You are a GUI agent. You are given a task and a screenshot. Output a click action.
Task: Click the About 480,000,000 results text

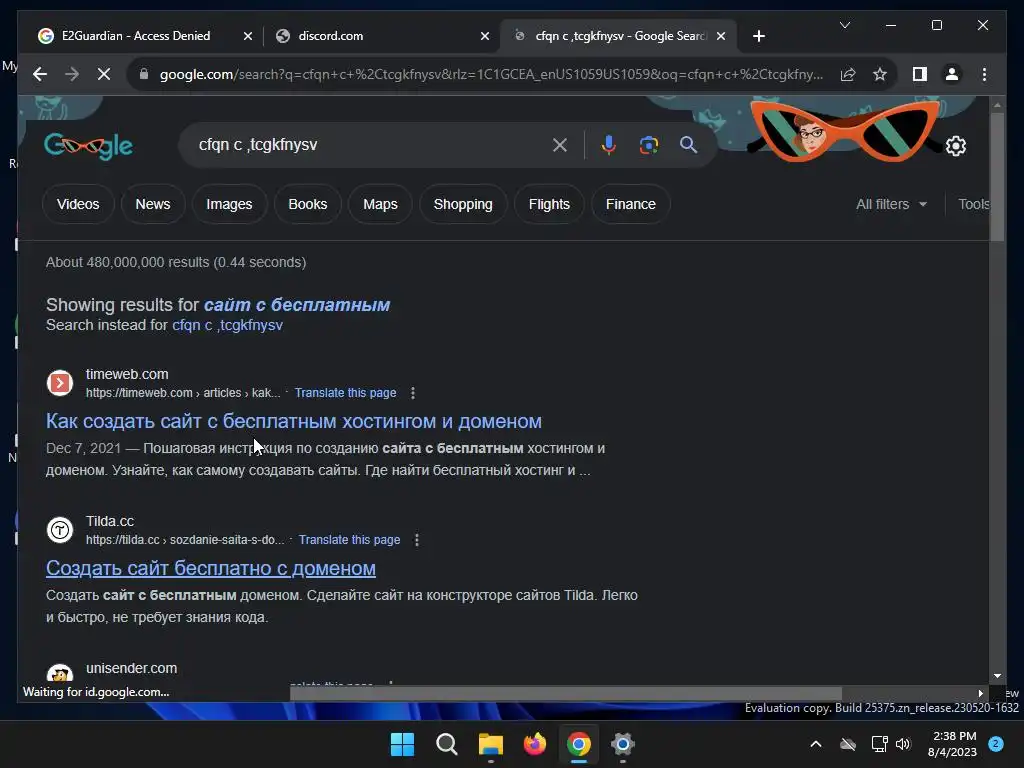176,263
